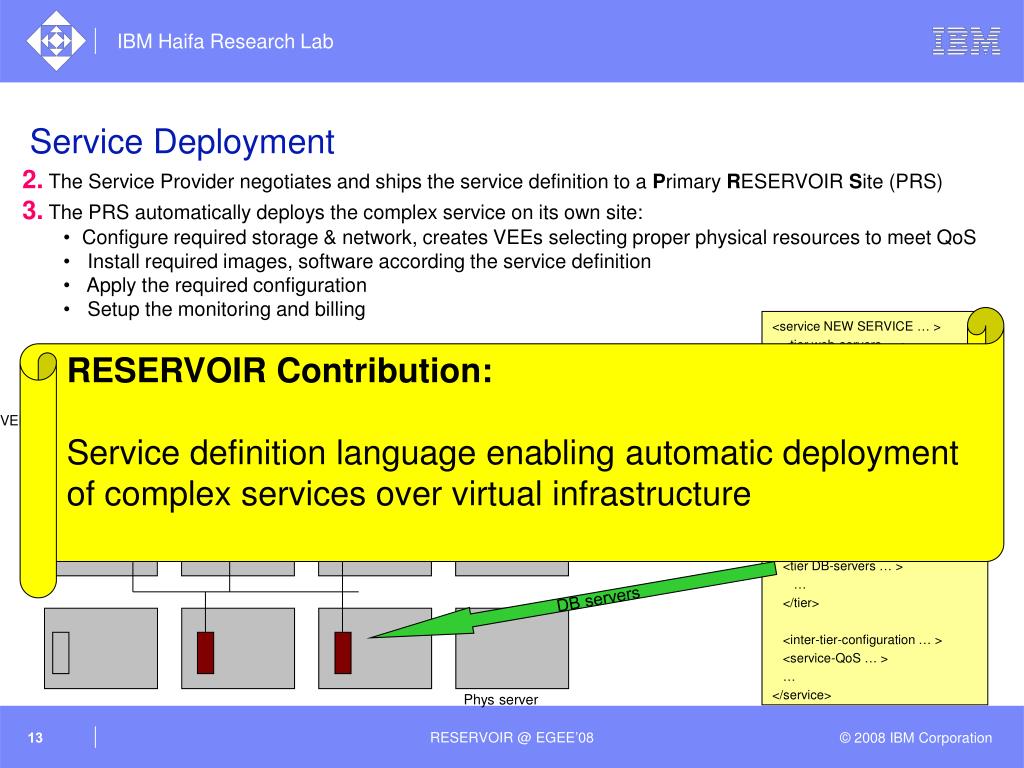Click the empty gray VEE outline in first server box
Viewport: 1024px width, 768px height.
[61, 652]
